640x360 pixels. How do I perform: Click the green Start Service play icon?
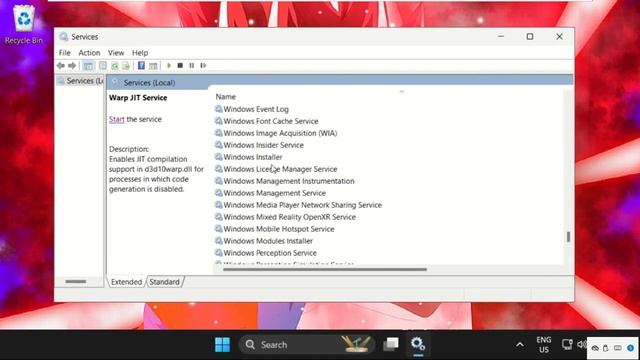tap(169, 65)
